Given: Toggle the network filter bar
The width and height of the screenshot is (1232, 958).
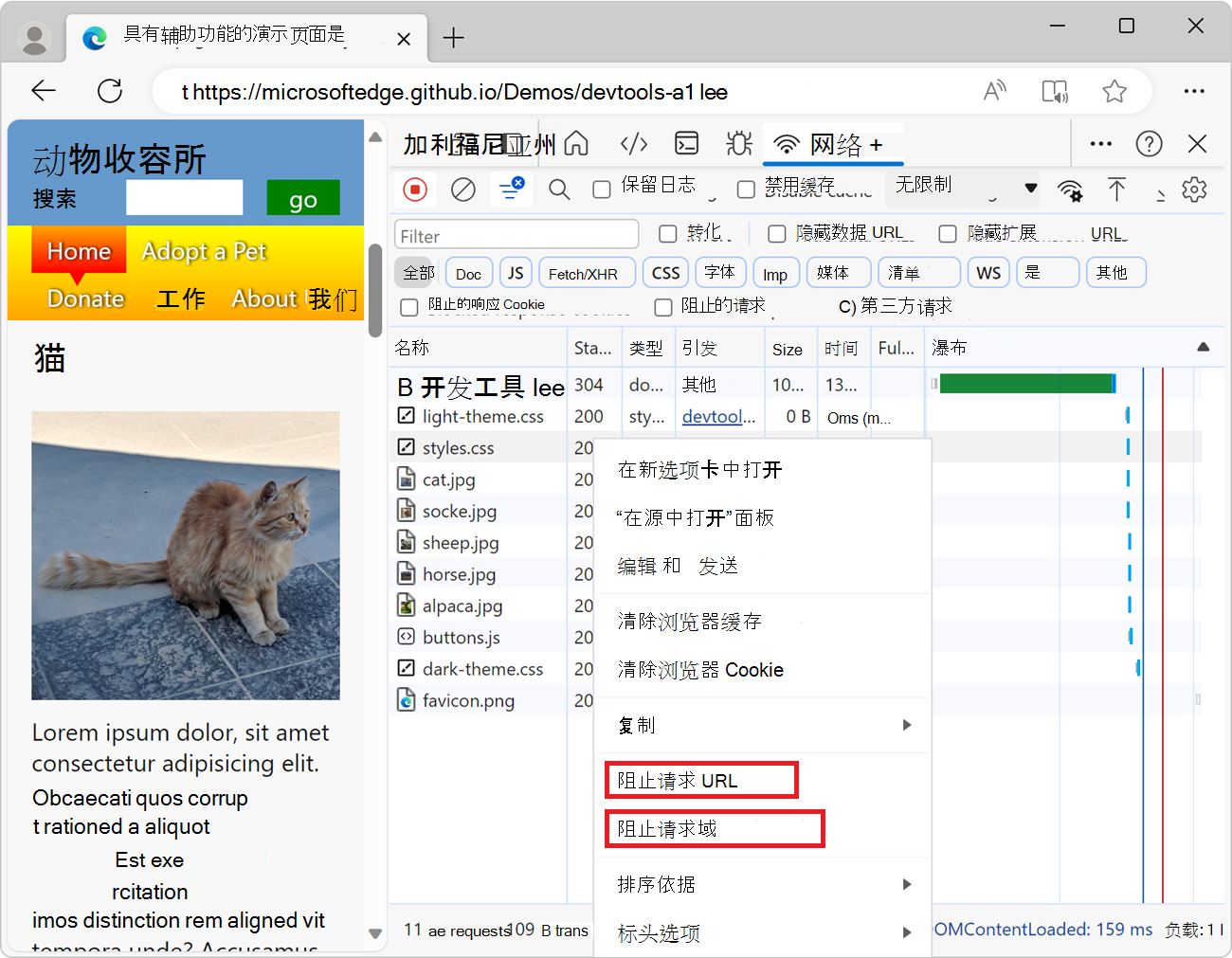Looking at the screenshot, I should pos(512,190).
